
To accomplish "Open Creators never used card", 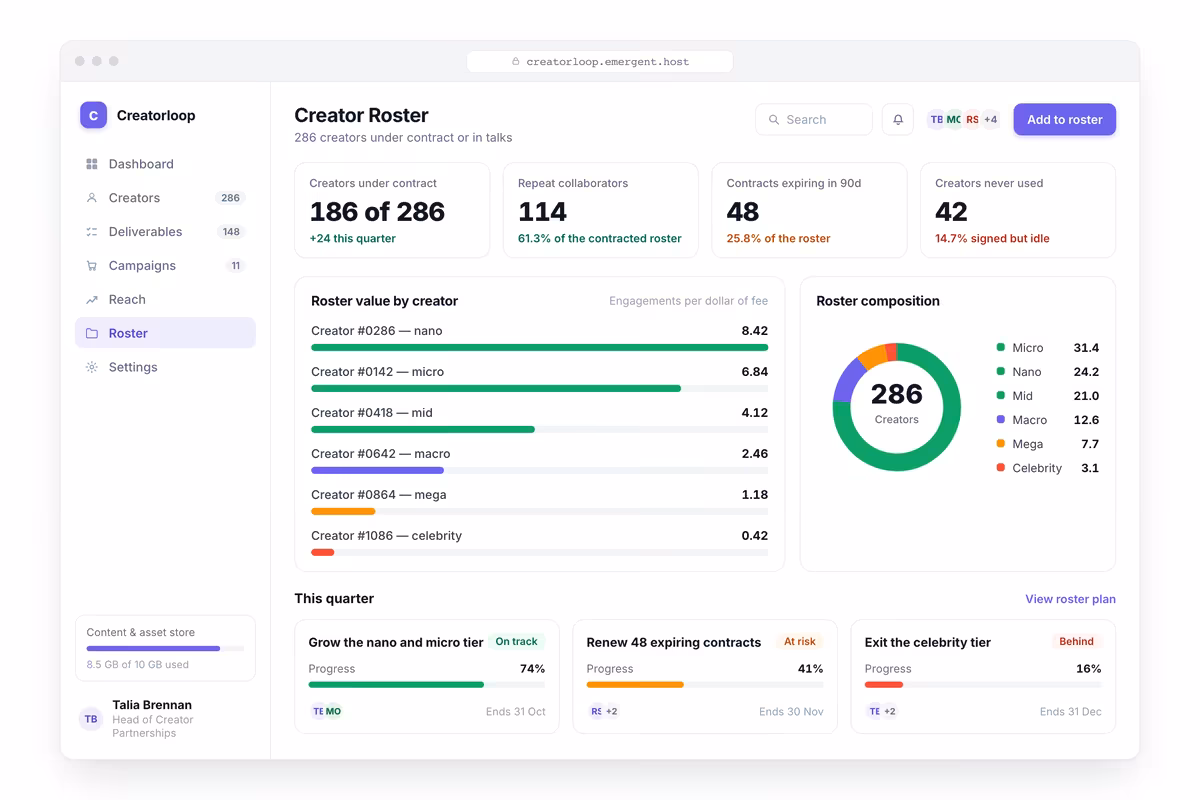I will 1018,211.
